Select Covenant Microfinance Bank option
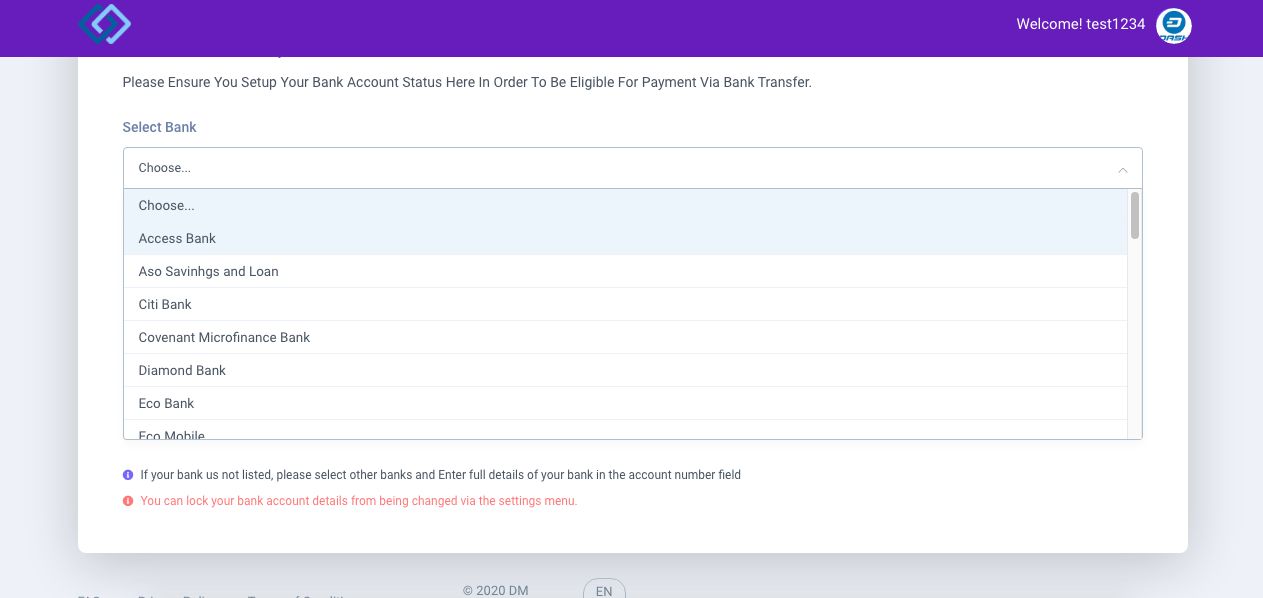The image size is (1263, 598). [x=224, y=337]
